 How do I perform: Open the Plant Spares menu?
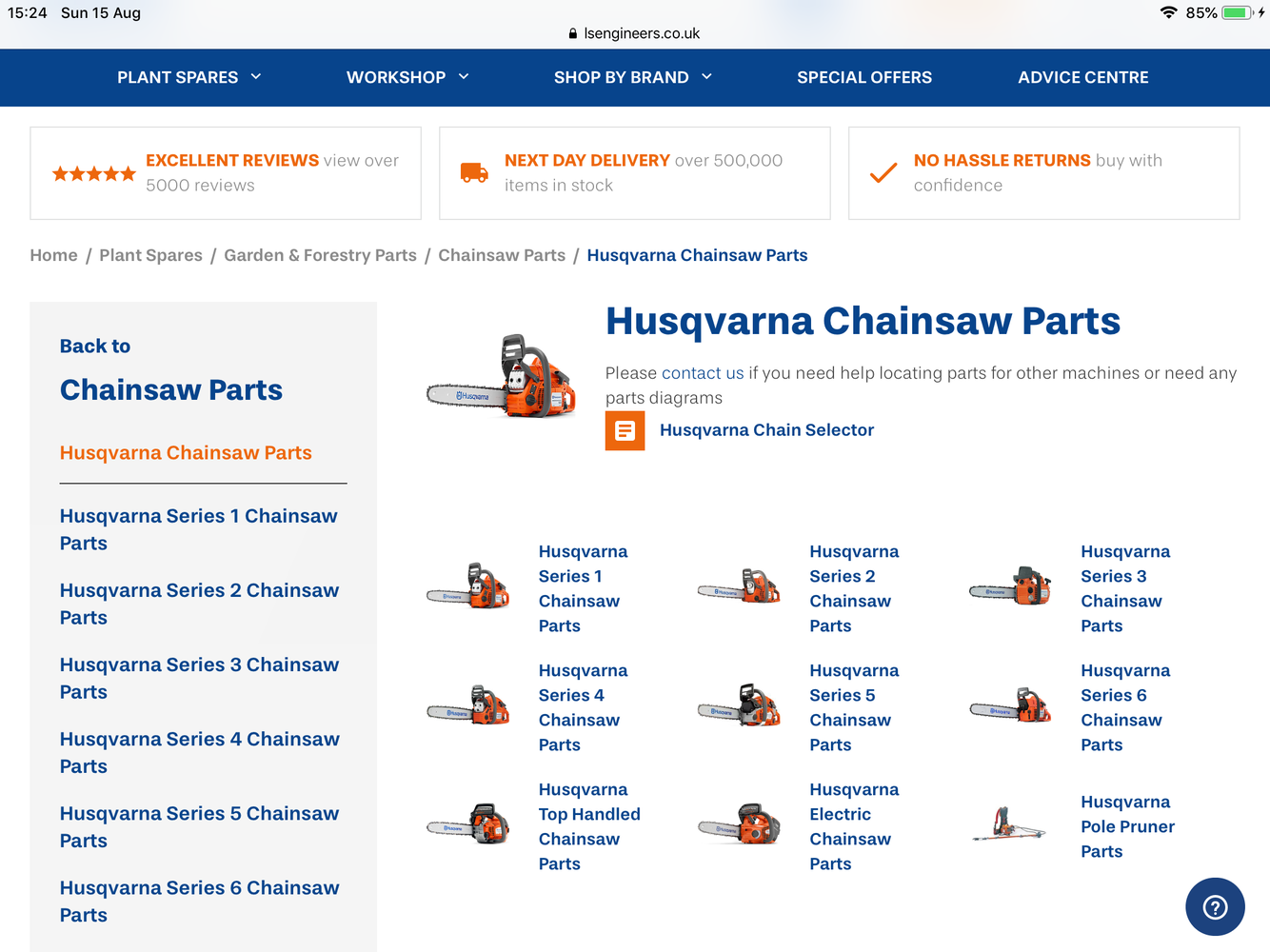pos(178,77)
